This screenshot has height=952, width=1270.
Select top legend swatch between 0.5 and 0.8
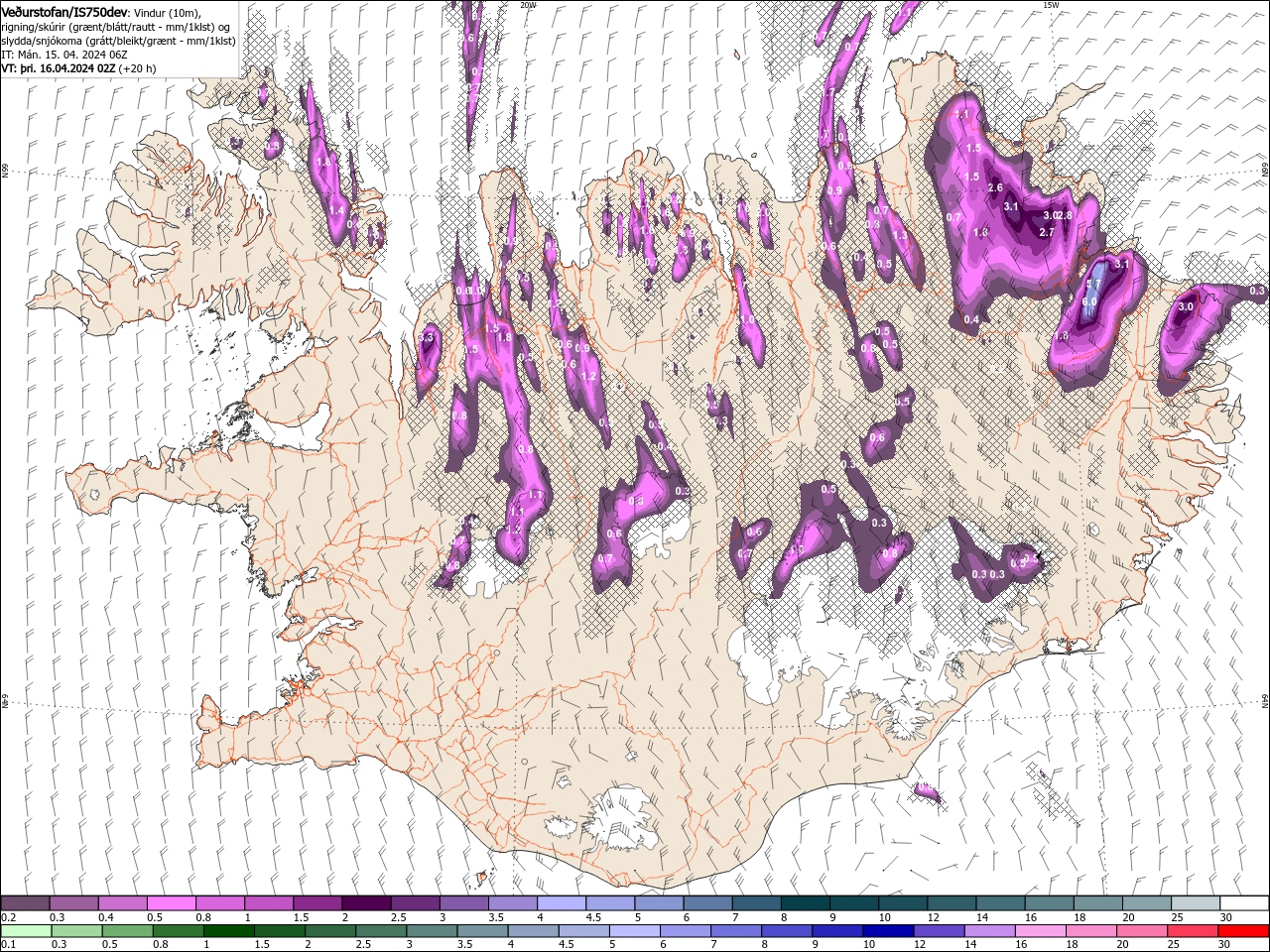[171, 903]
